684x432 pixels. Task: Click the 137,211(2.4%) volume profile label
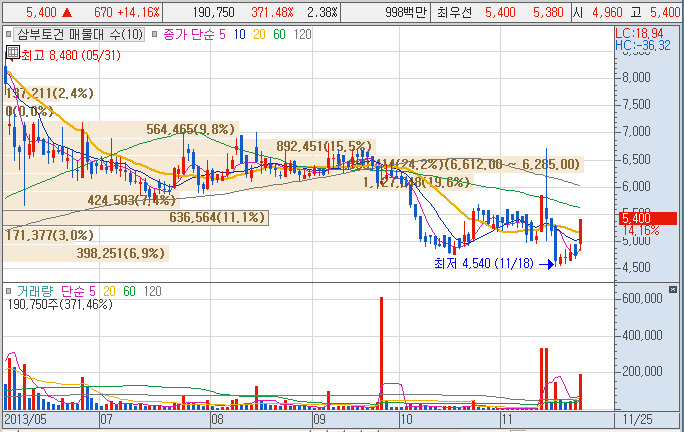pos(49,93)
